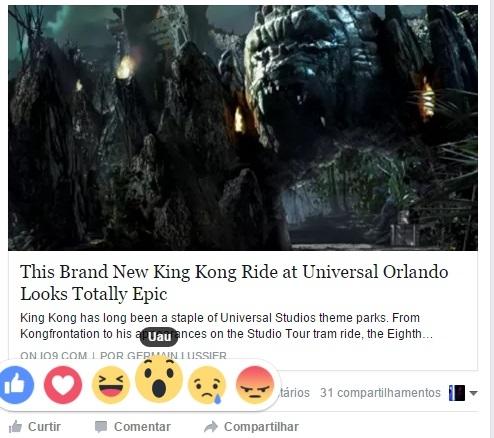Click the Comentar button text
The image size is (494, 438).
pos(142,426)
